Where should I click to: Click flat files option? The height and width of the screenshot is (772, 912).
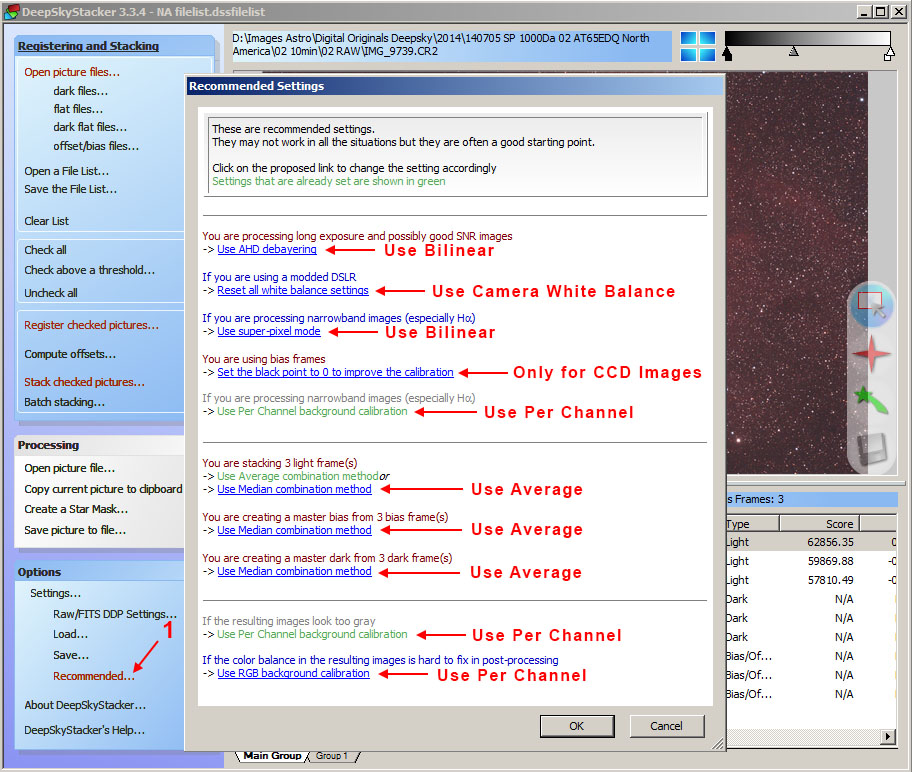tap(78, 109)
